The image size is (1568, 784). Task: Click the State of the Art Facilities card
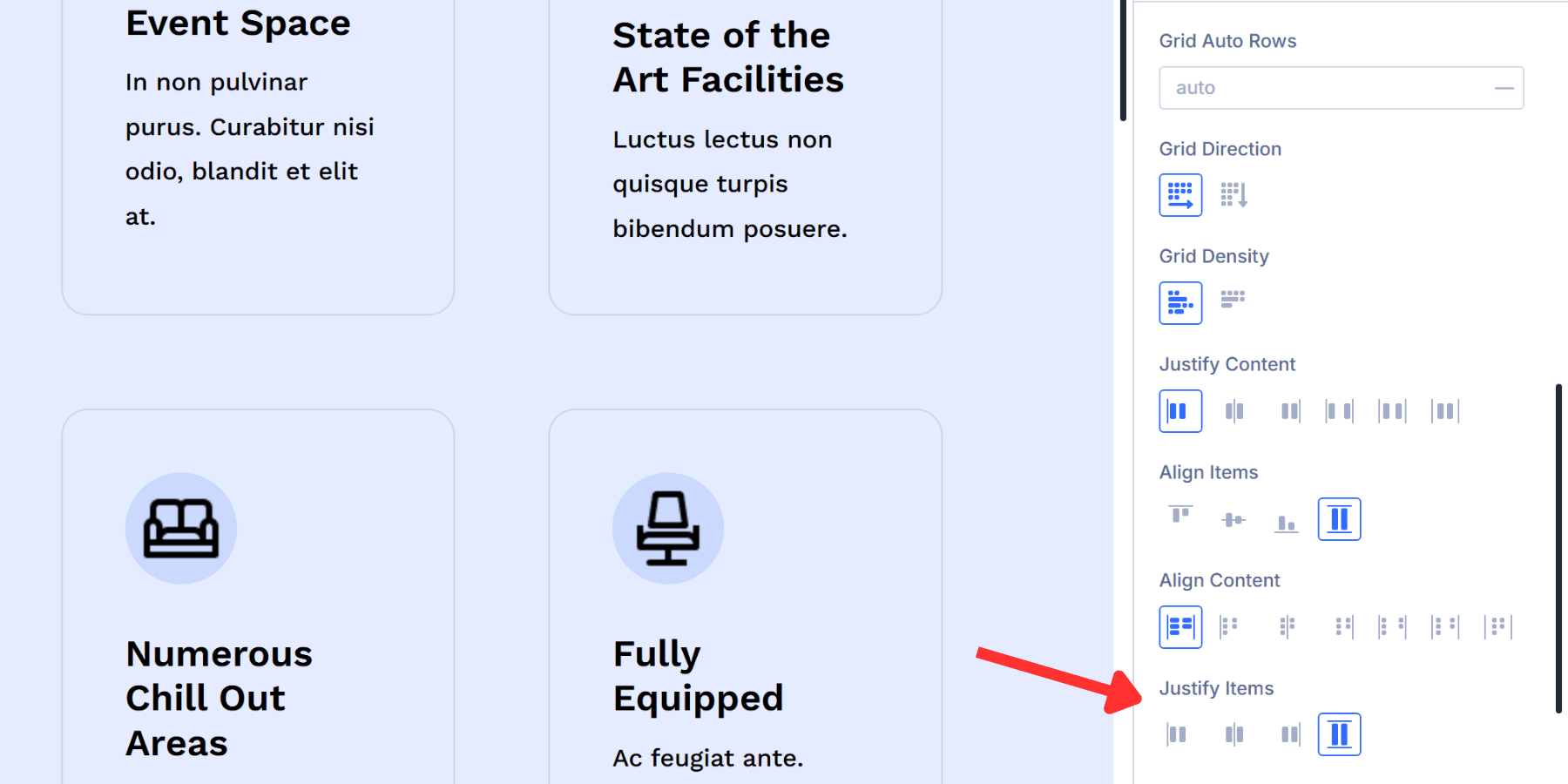pyautogui.click(x=745, y=157)
